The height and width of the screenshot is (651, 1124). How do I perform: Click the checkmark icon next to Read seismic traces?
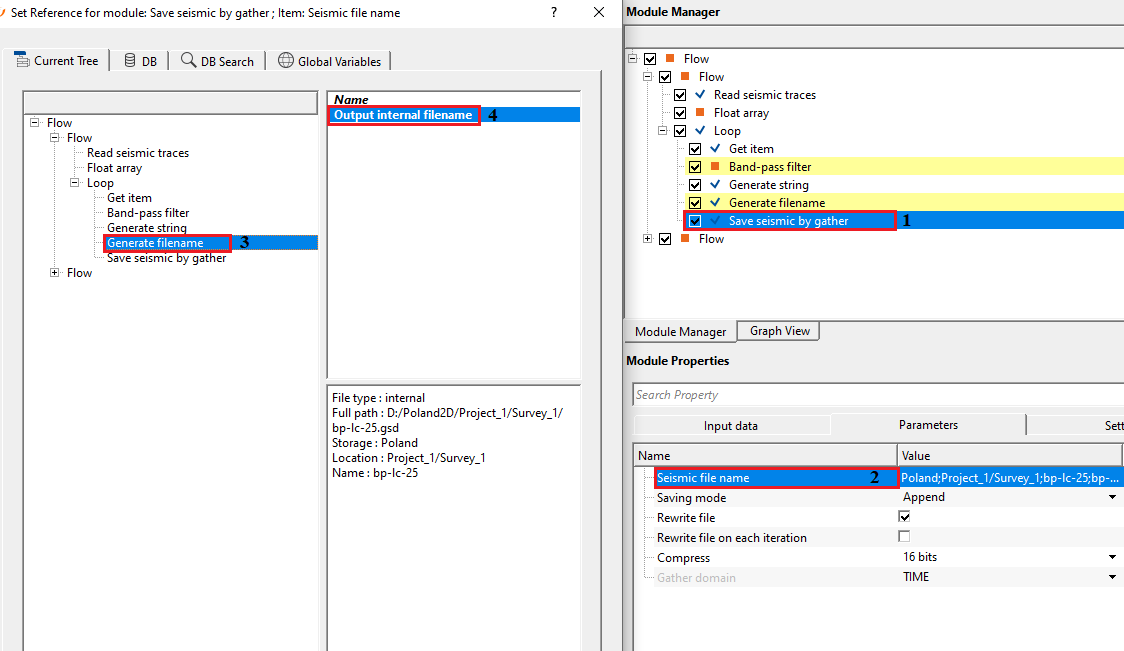coord(701,95)
